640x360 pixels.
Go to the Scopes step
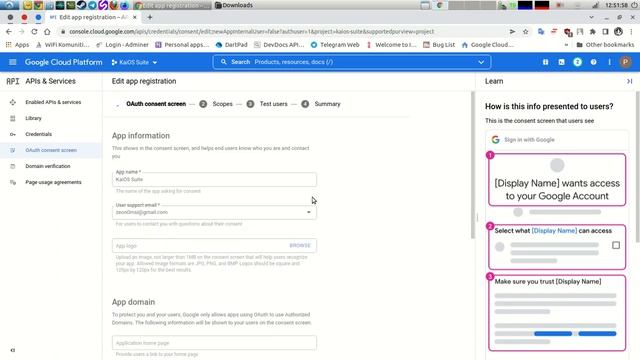(216, 104)
